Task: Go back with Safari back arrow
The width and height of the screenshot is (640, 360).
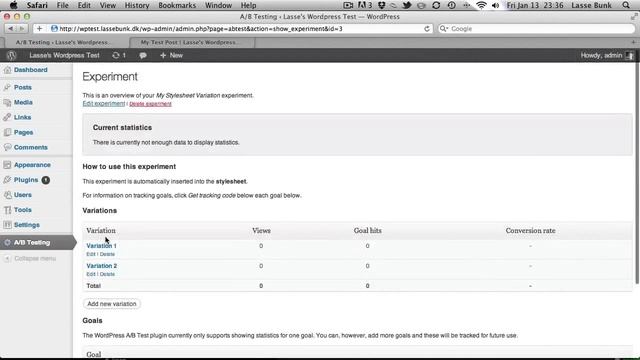Action: pyautogui.click(x=10, y=29)
